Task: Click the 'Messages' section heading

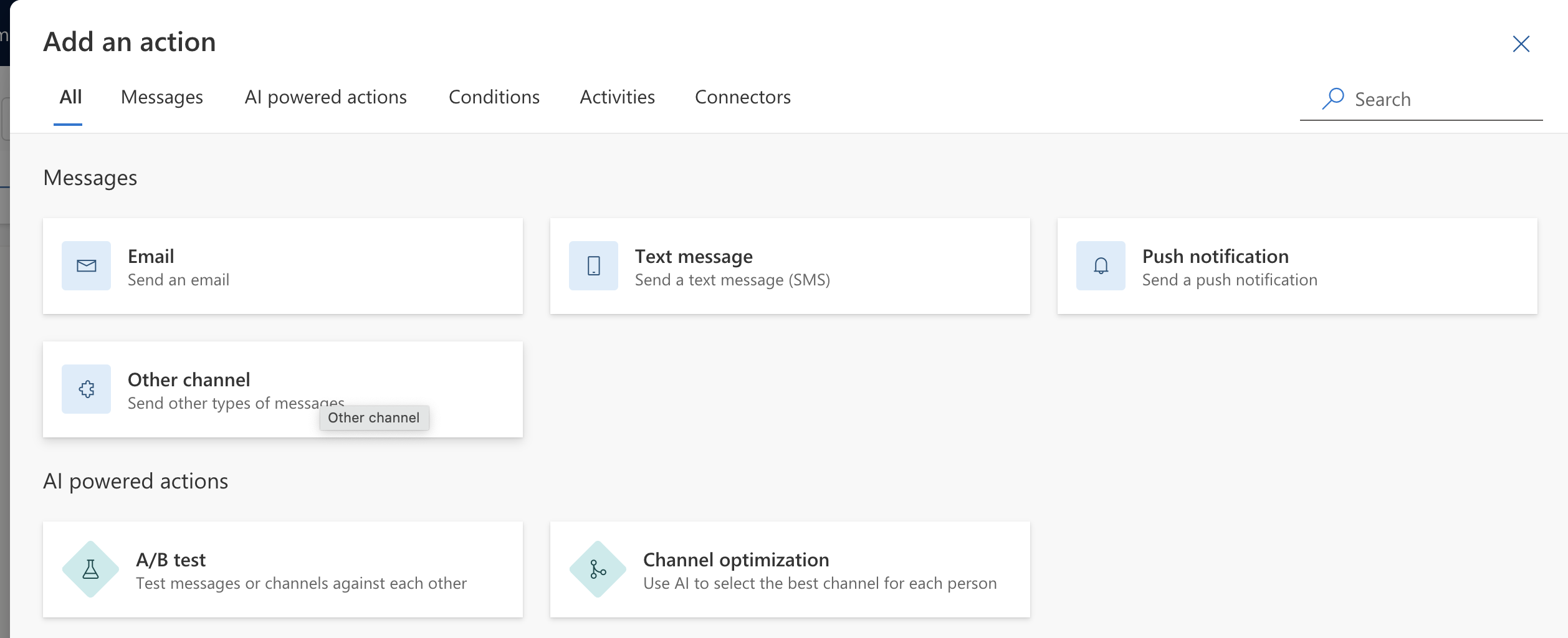Action: coord(90,178)
